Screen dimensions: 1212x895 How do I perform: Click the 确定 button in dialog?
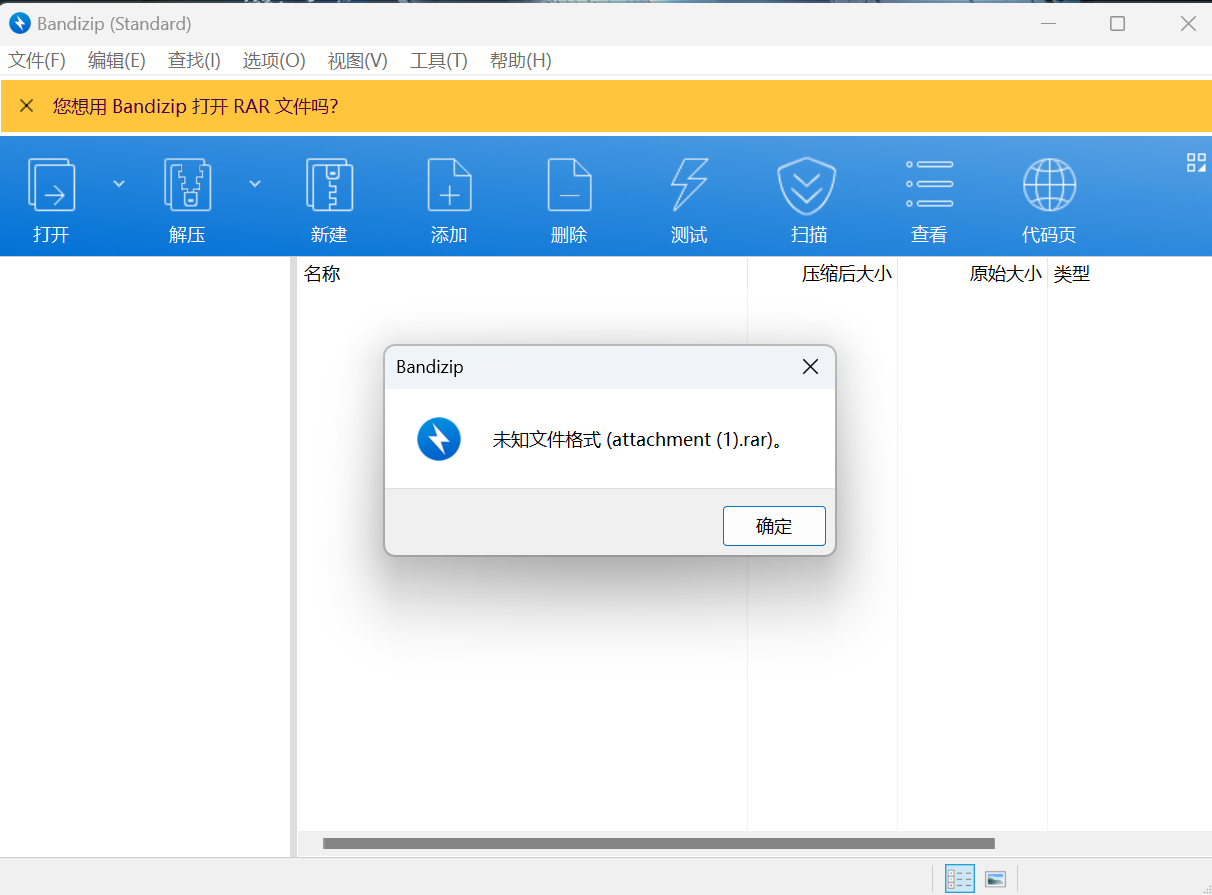click(x=774, y=526)
